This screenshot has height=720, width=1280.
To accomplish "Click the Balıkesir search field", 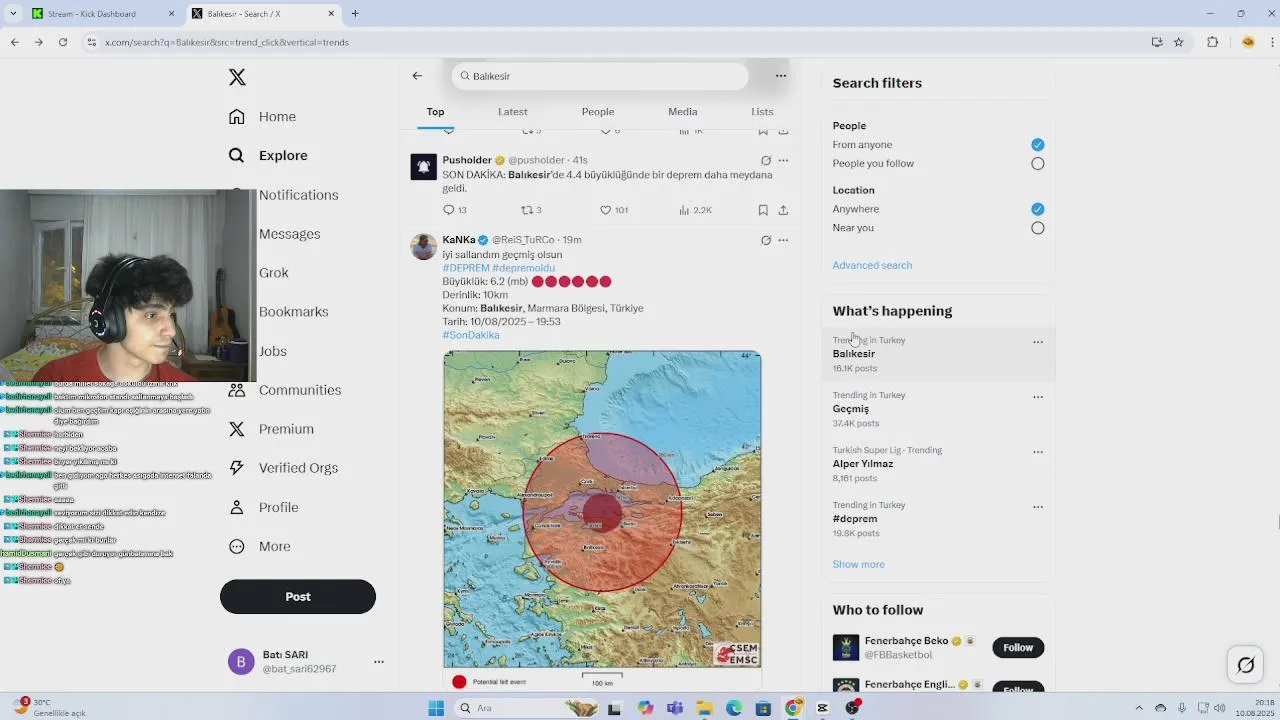I will [x=600, y=76].
